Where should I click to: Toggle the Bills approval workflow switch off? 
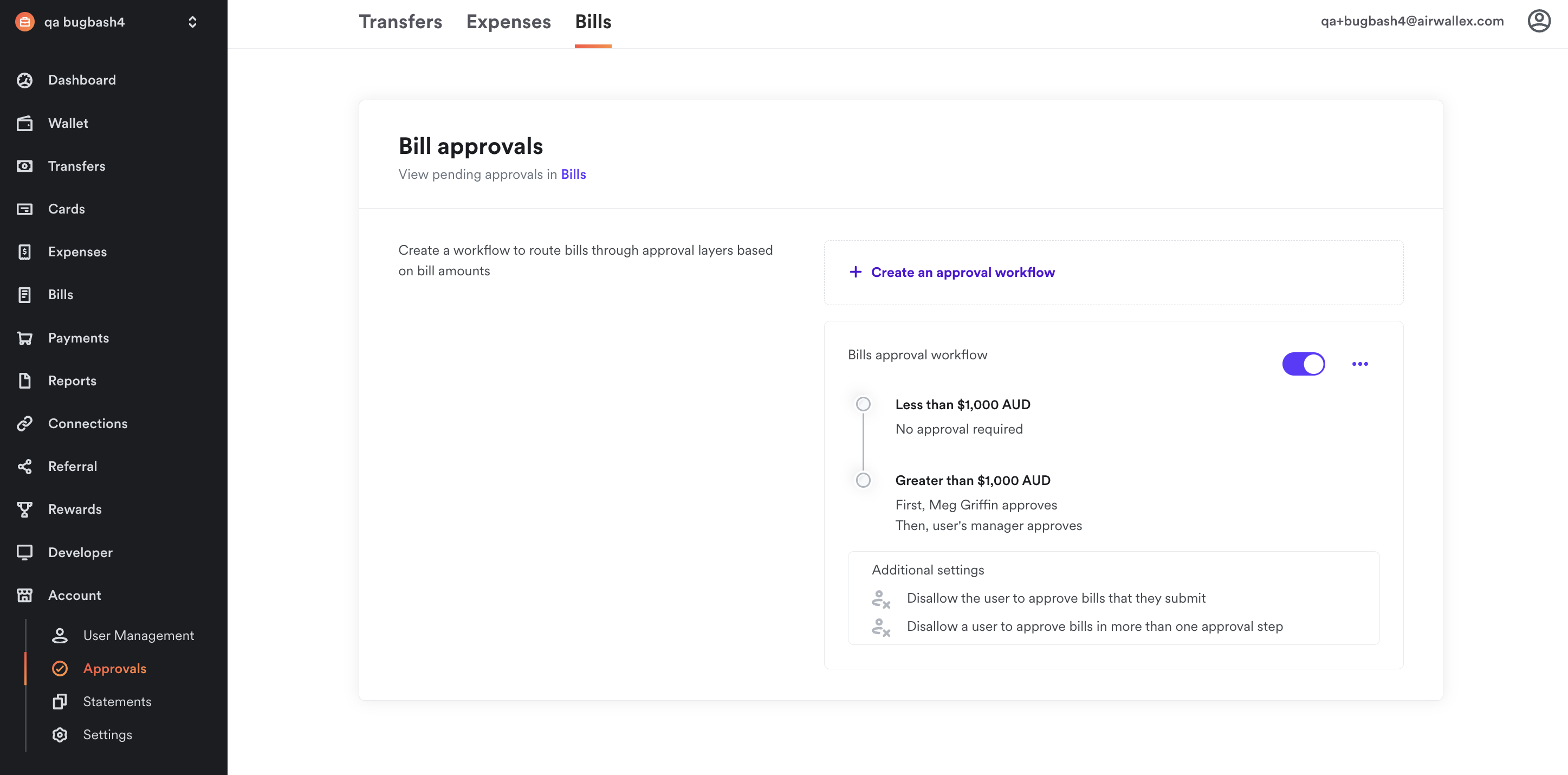(x=1303, y=364)
